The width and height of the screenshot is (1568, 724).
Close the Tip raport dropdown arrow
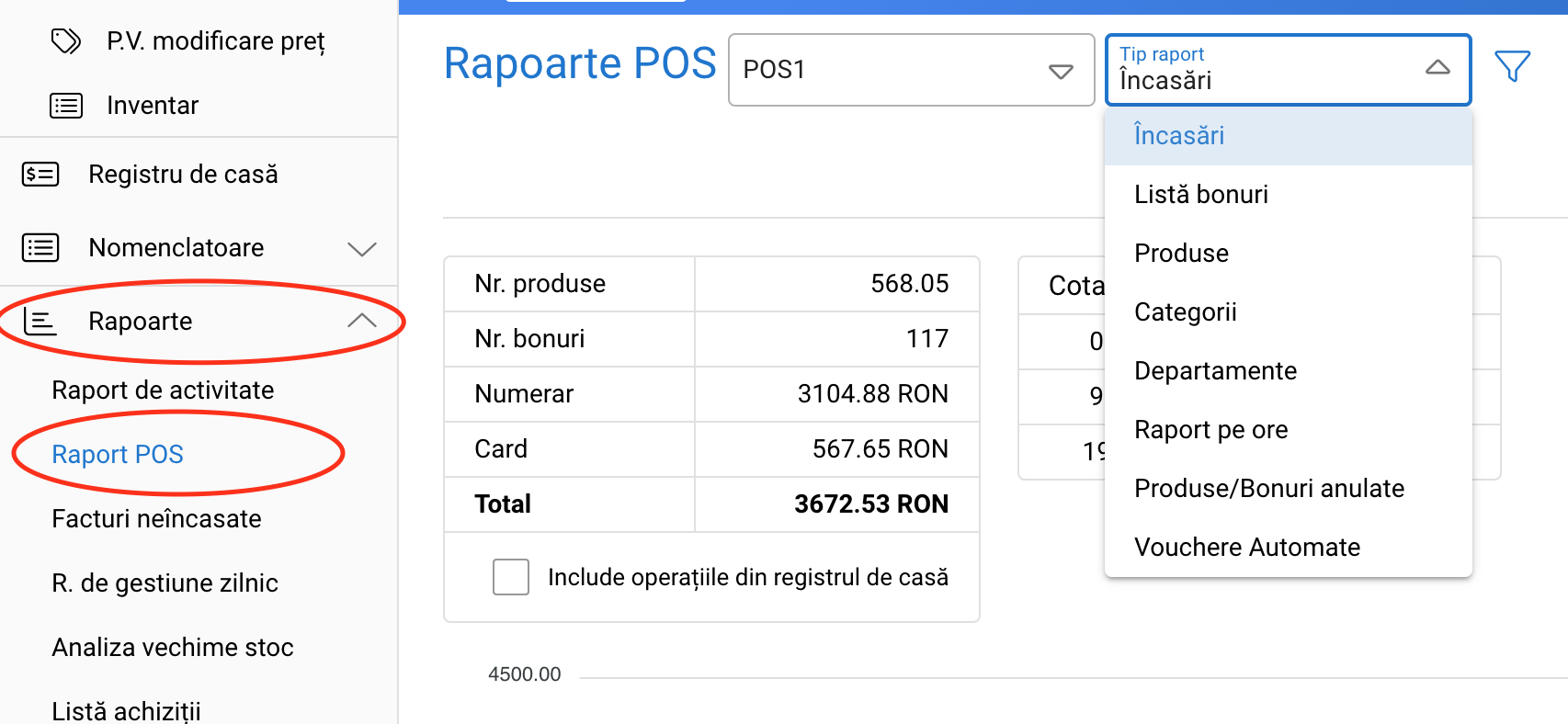(1437, 68)
